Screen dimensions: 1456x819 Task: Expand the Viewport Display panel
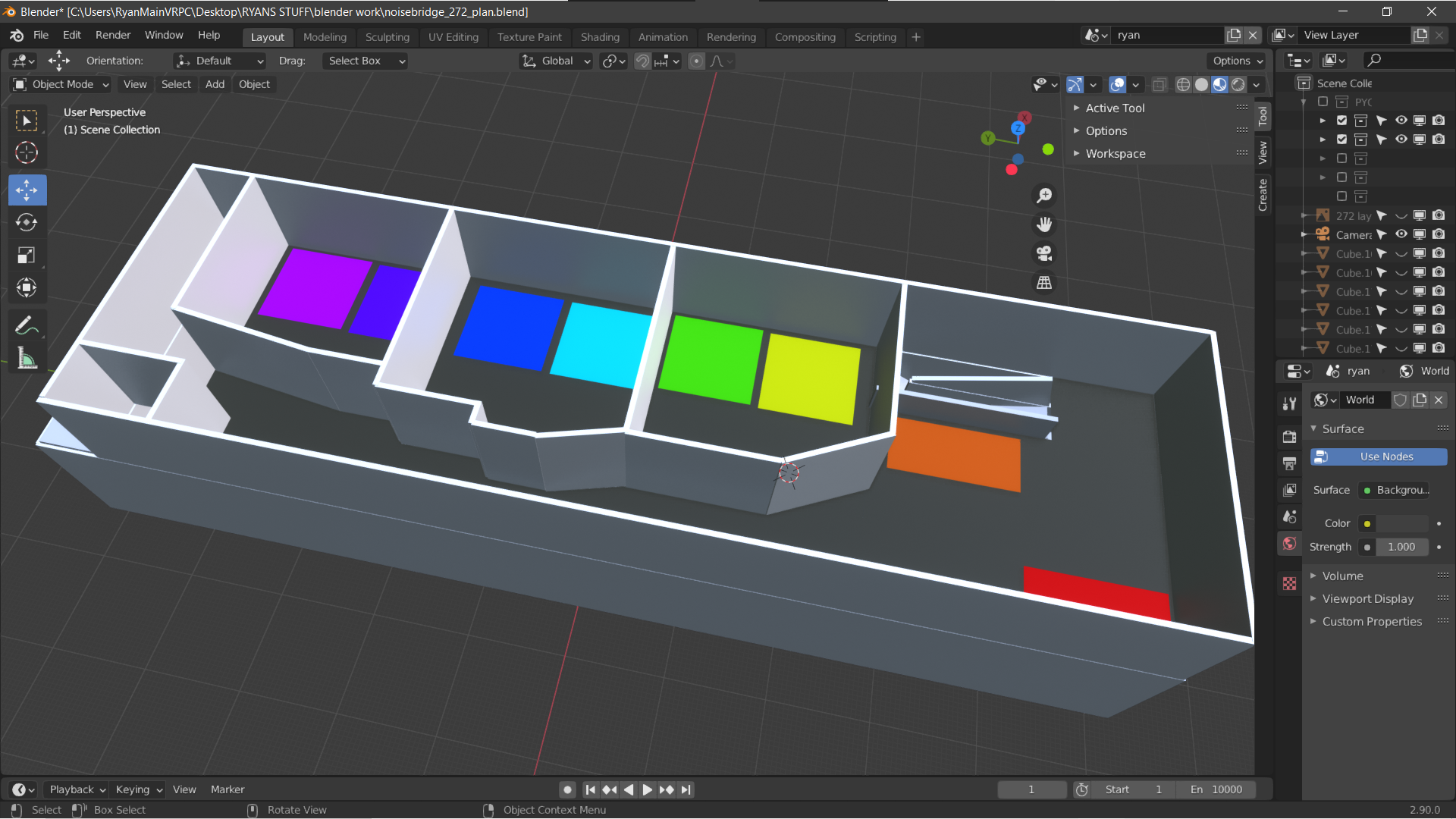click(1367, 598)
